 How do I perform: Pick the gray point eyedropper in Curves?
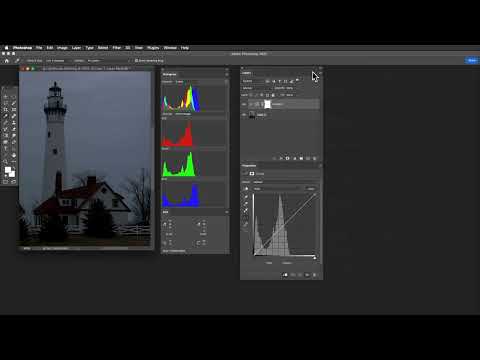click(246, 203)
